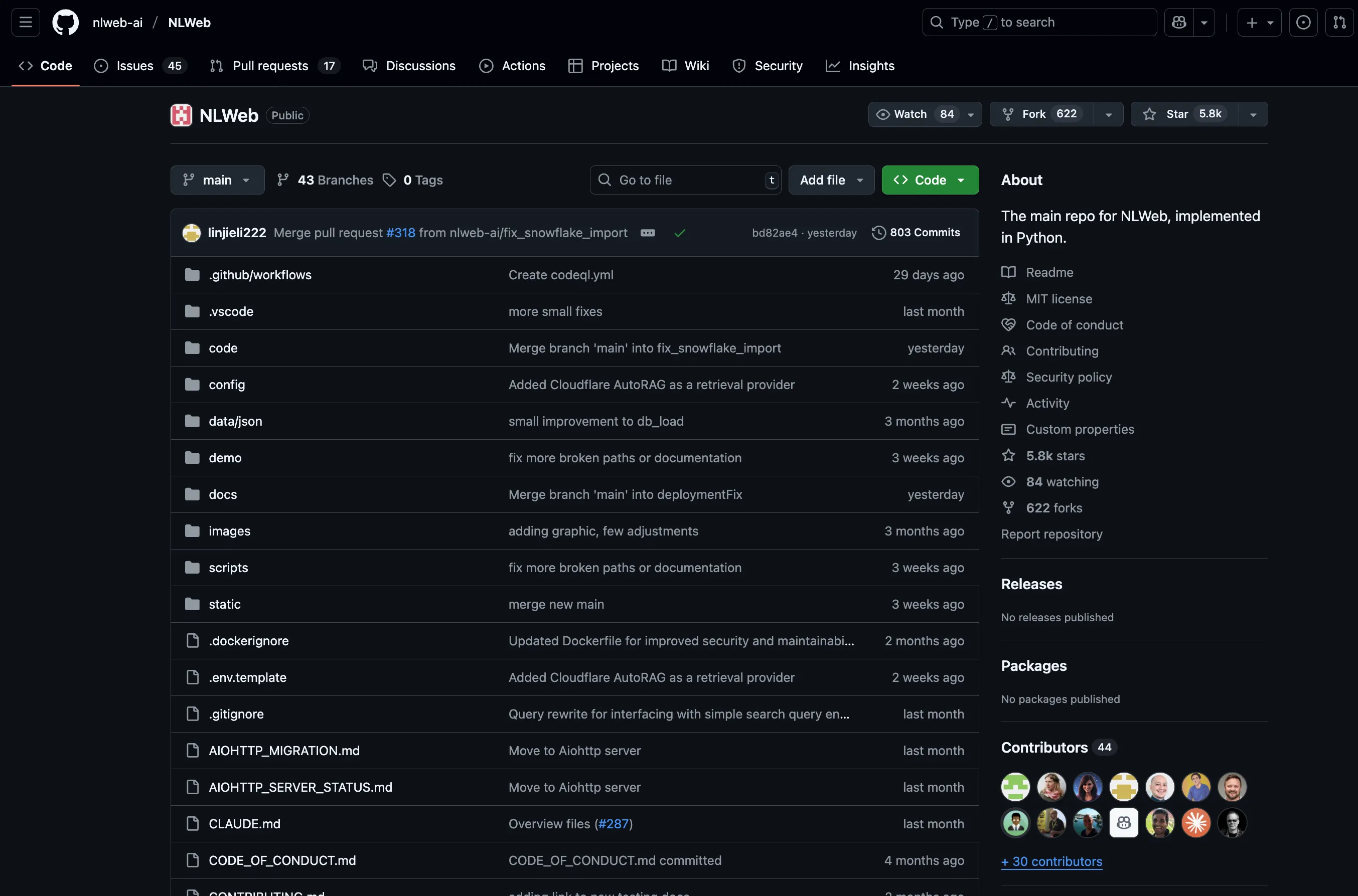Open the Releases heading link

point(1031,584)
